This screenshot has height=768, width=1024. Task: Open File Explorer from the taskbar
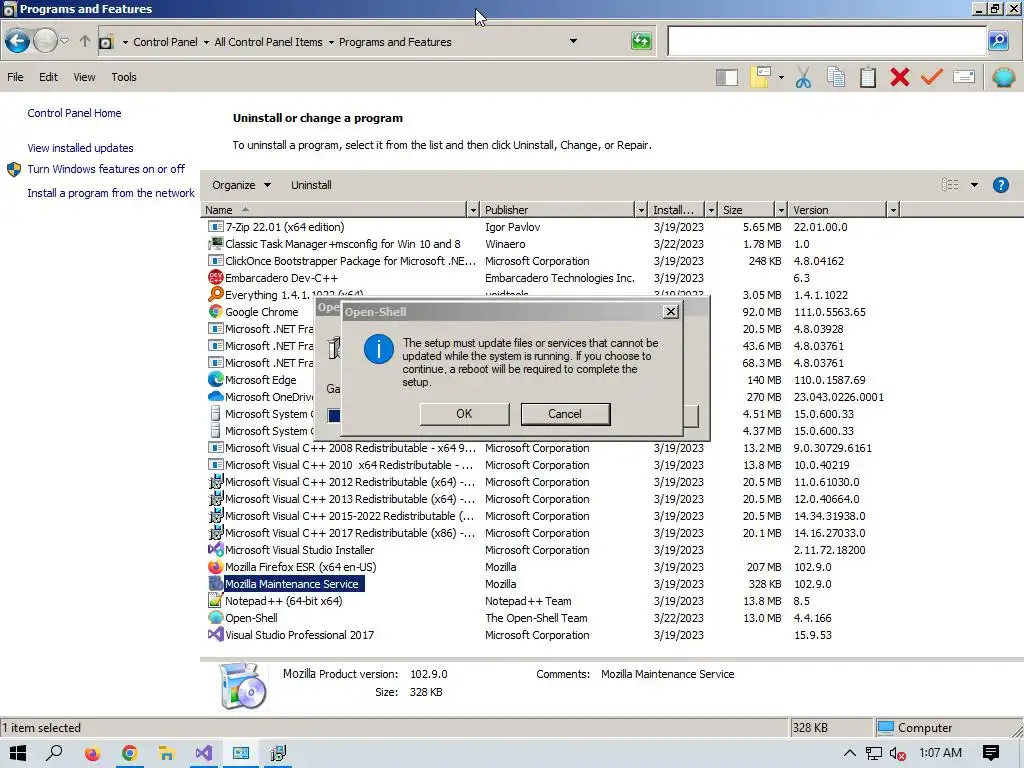tap(167, 754)
